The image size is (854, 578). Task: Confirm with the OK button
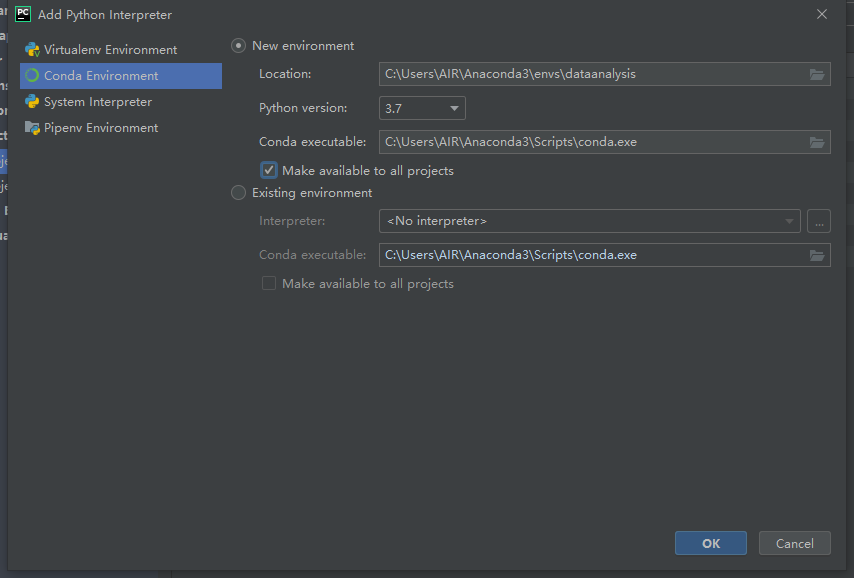[x=711, y=543]
